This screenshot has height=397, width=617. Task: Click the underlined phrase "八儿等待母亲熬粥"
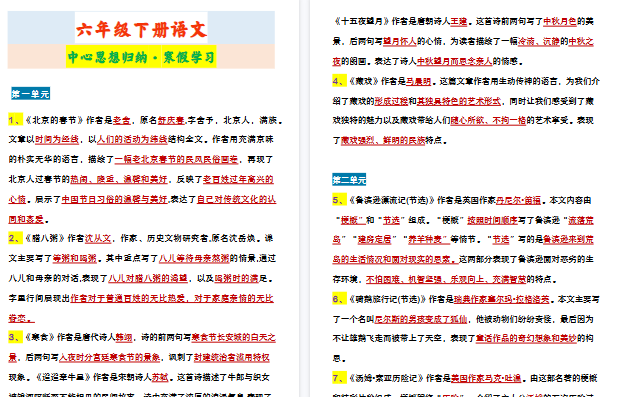[x=194, y=258]
